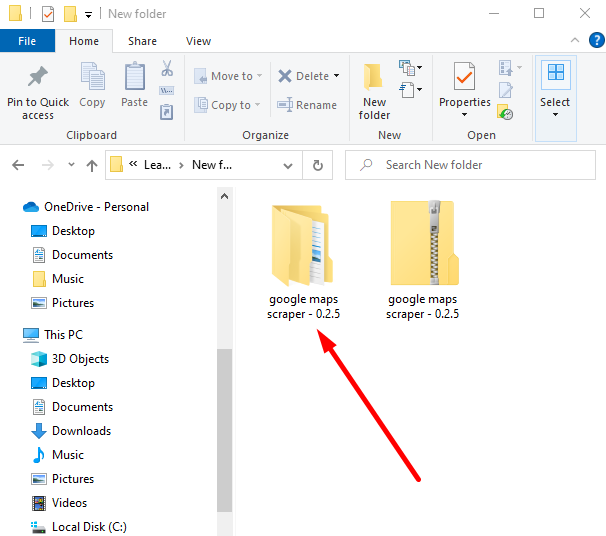Switch to the View ribbon tab
This screenshot has height=536, width=606.
[198, 41]
